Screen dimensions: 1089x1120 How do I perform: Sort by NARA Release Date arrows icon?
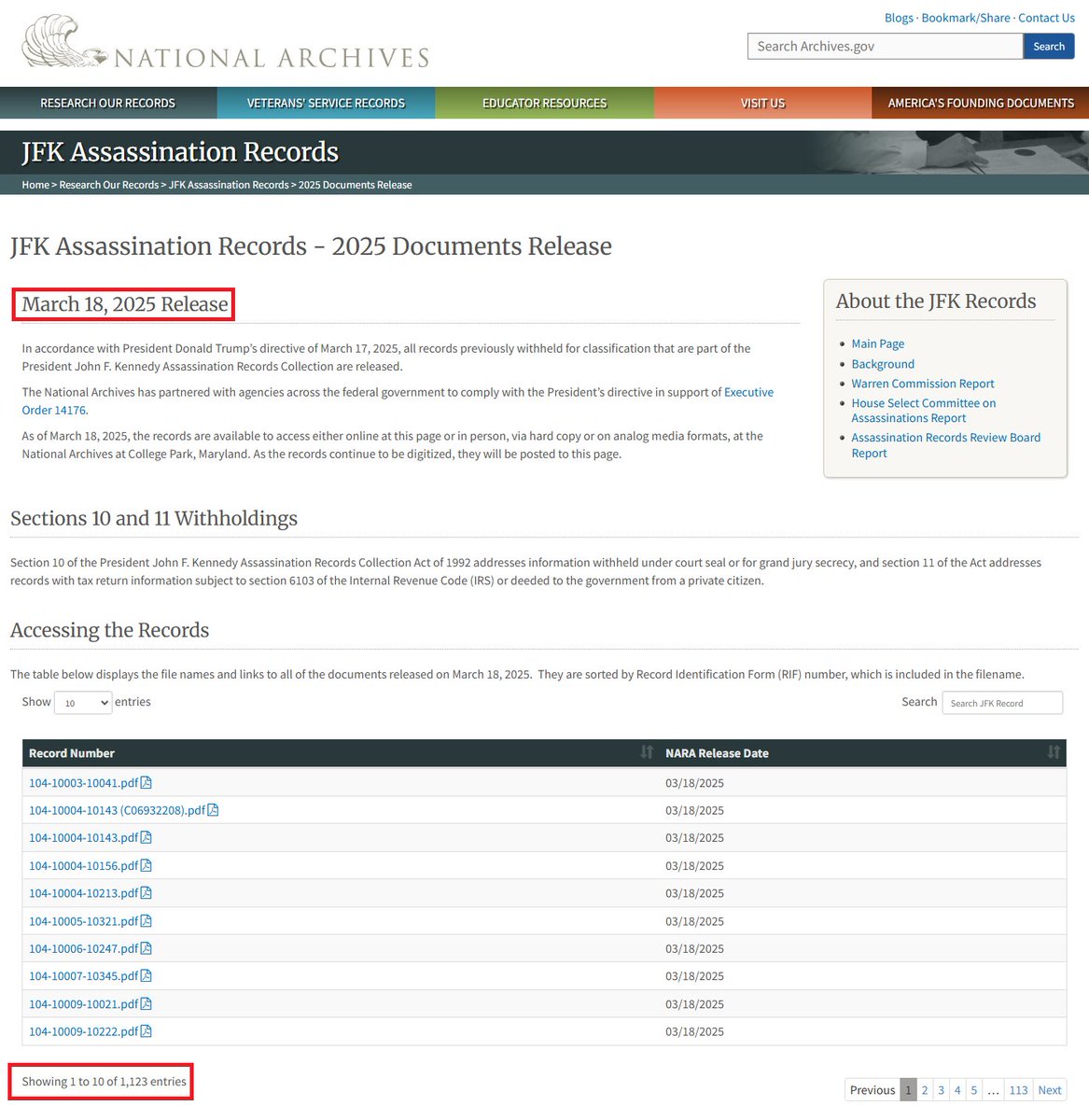click(x=1054, y=752)
